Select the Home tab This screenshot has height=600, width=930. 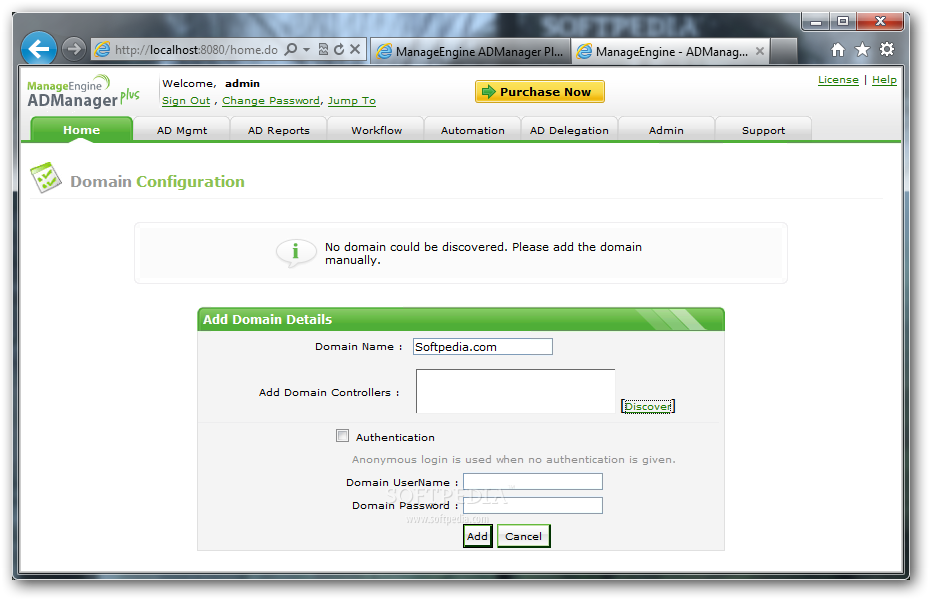click(82, 130)
